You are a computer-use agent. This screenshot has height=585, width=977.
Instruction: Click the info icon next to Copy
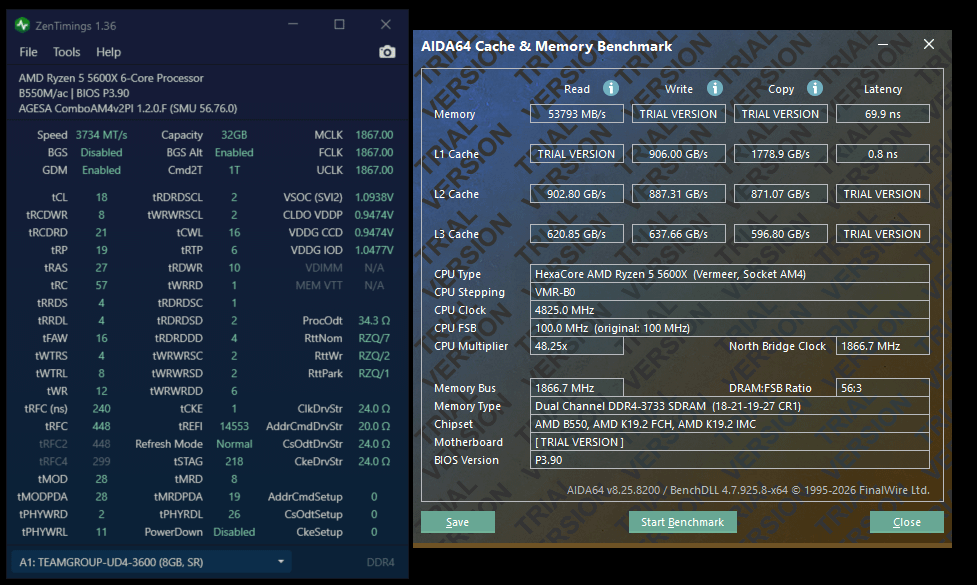815,88
